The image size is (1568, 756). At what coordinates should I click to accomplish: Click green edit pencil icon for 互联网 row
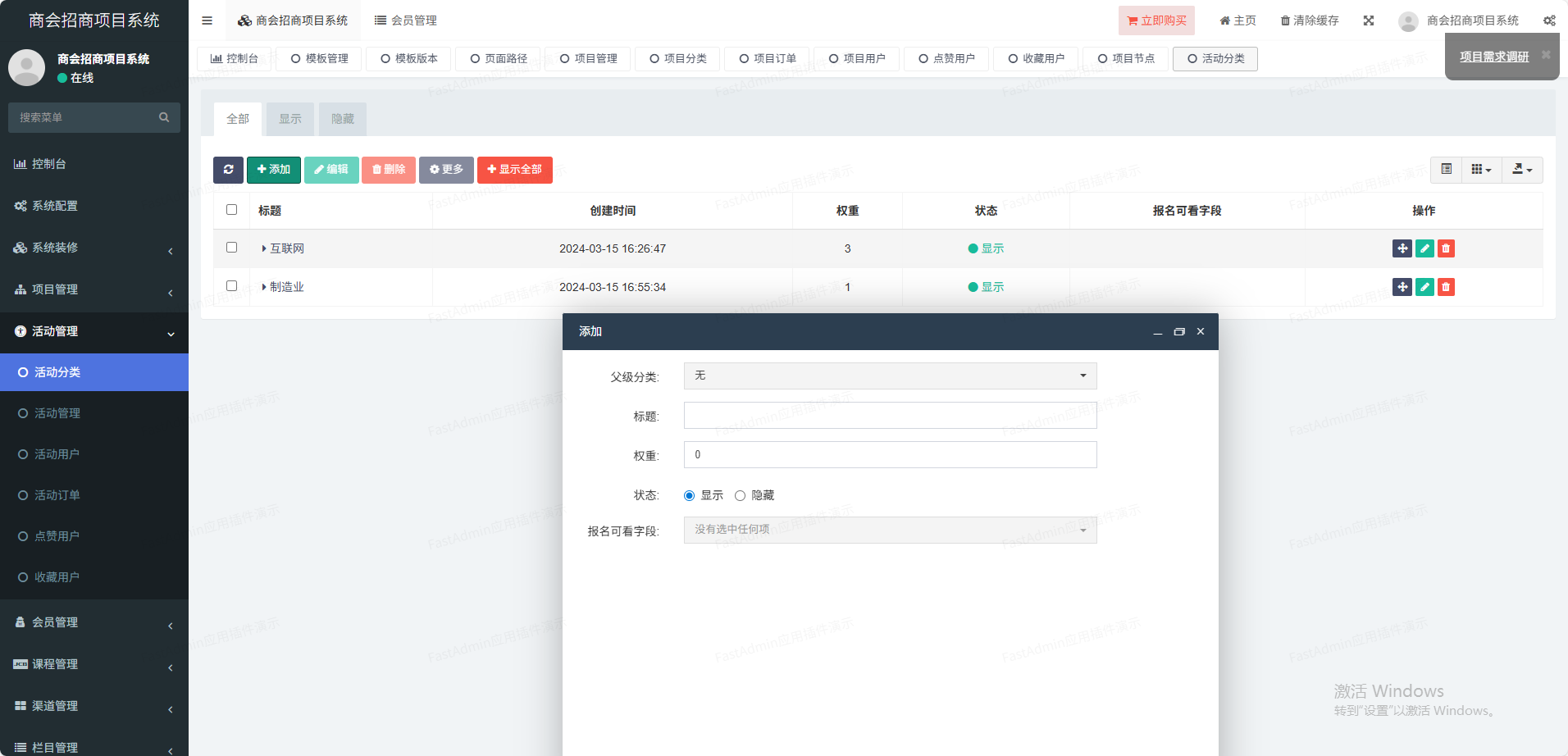point(1424,248)
